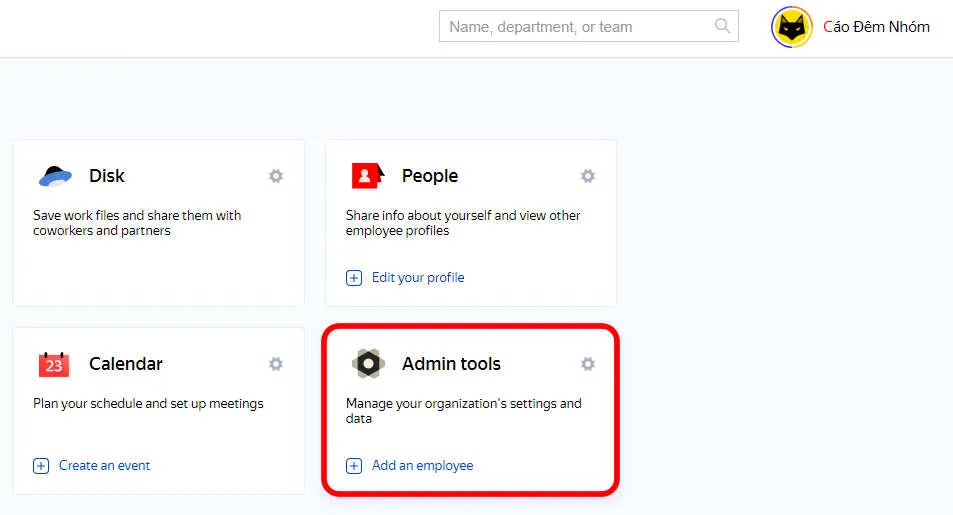
Task: Click the plus icon beside Create an event
Action: coord(41,466)
